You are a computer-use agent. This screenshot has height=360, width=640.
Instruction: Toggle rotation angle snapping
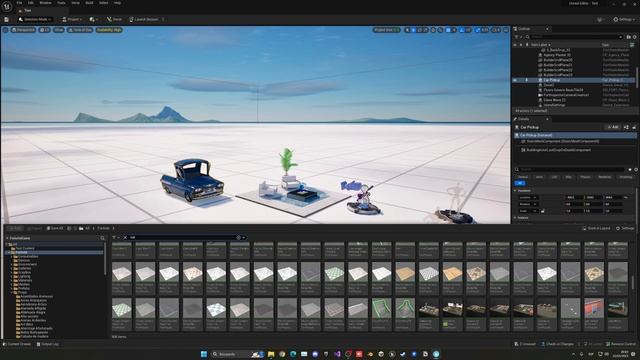pos(461,30)
